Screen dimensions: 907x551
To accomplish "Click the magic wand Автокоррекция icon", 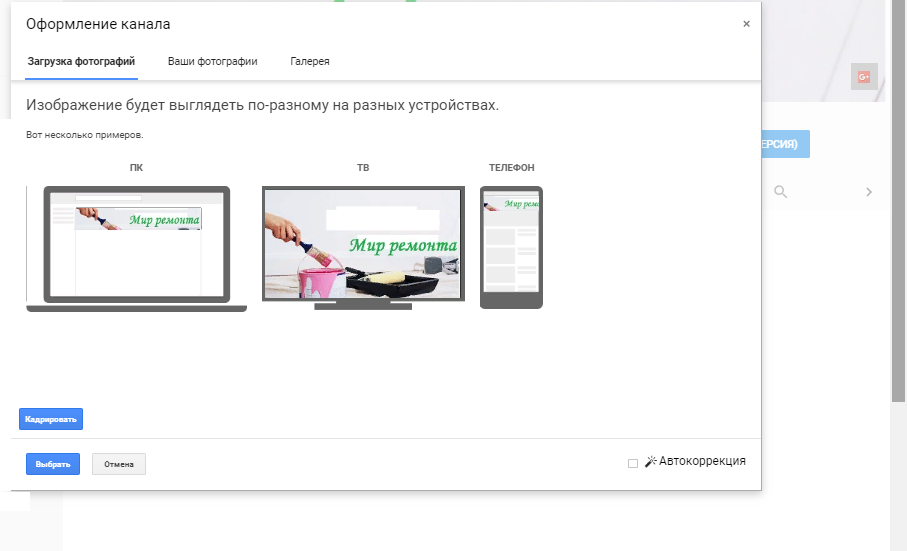I will click(x=650, y=462).
